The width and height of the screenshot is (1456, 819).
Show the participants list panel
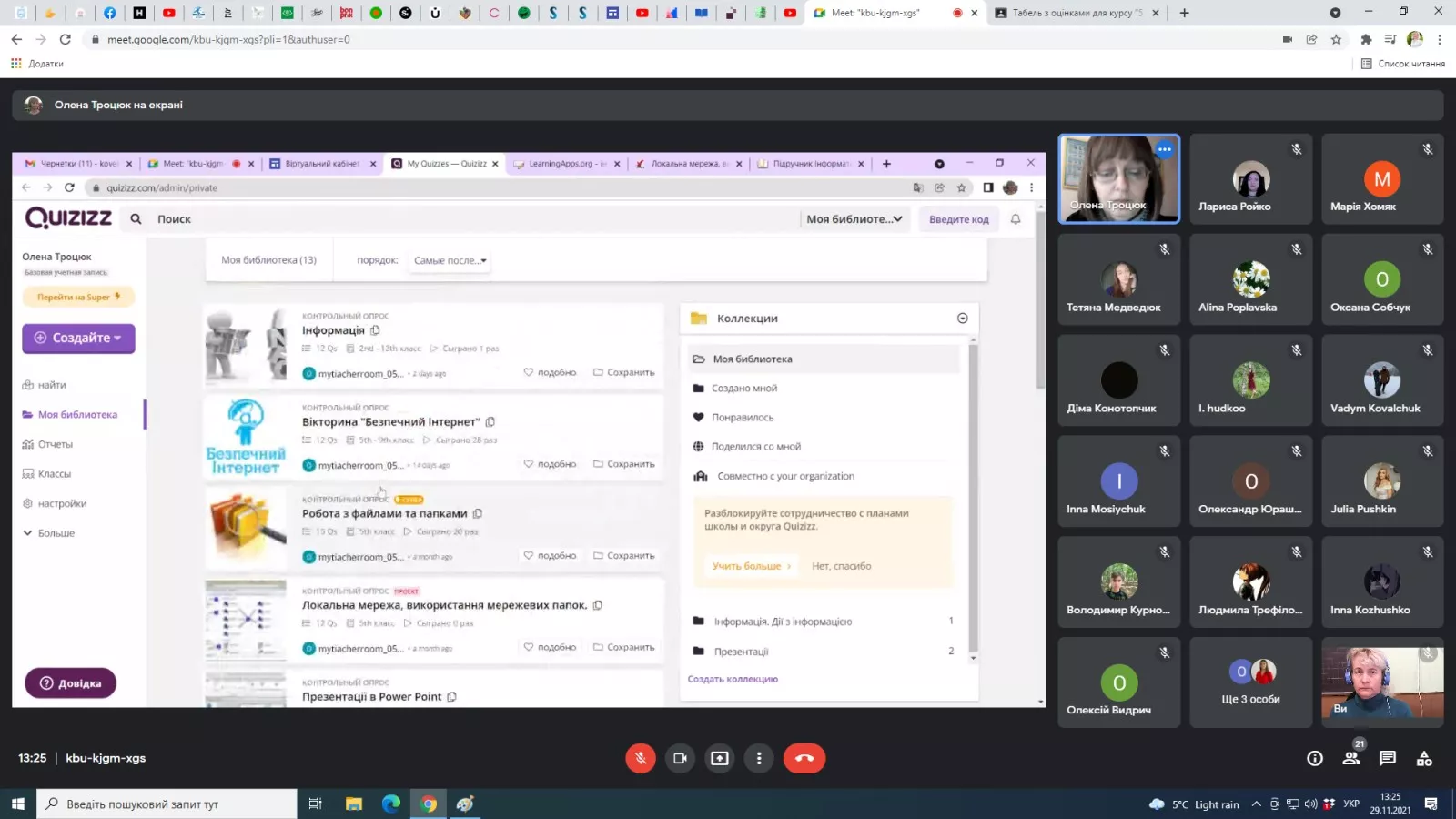(1351, 758)
